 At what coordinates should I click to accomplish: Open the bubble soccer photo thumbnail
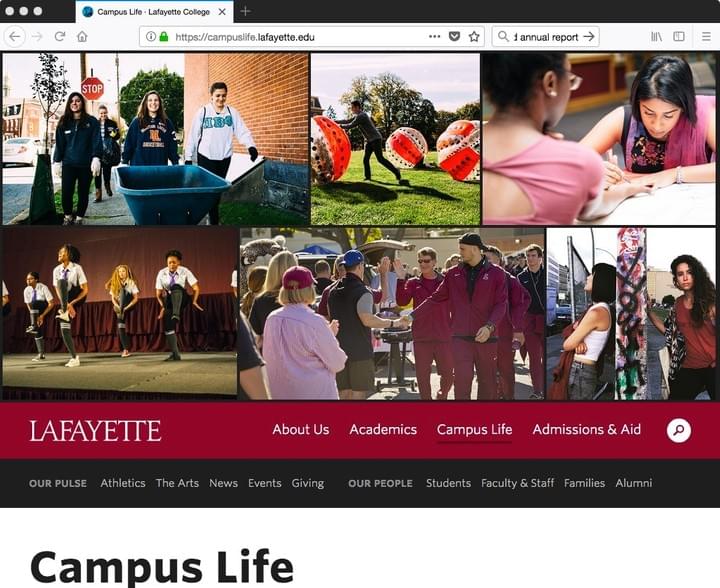395,139
